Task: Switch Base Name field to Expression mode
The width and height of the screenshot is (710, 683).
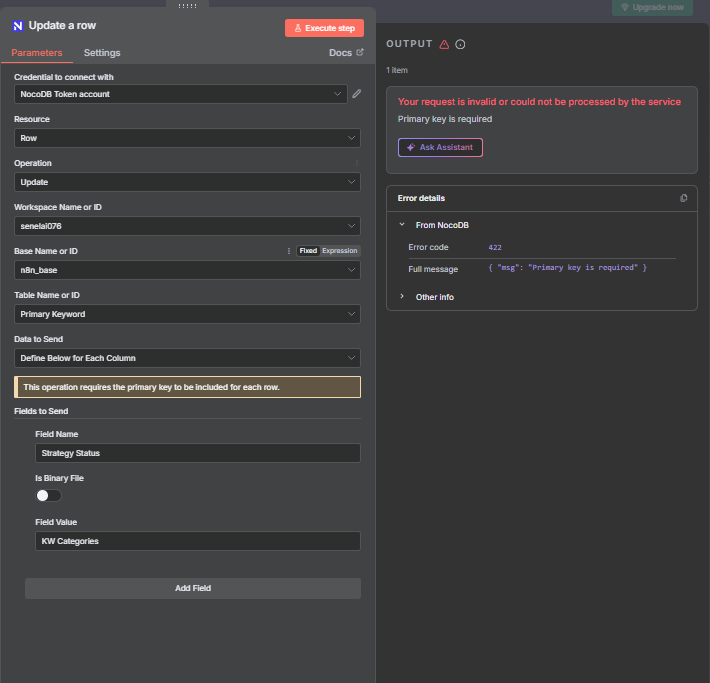Action: point(339,251)
